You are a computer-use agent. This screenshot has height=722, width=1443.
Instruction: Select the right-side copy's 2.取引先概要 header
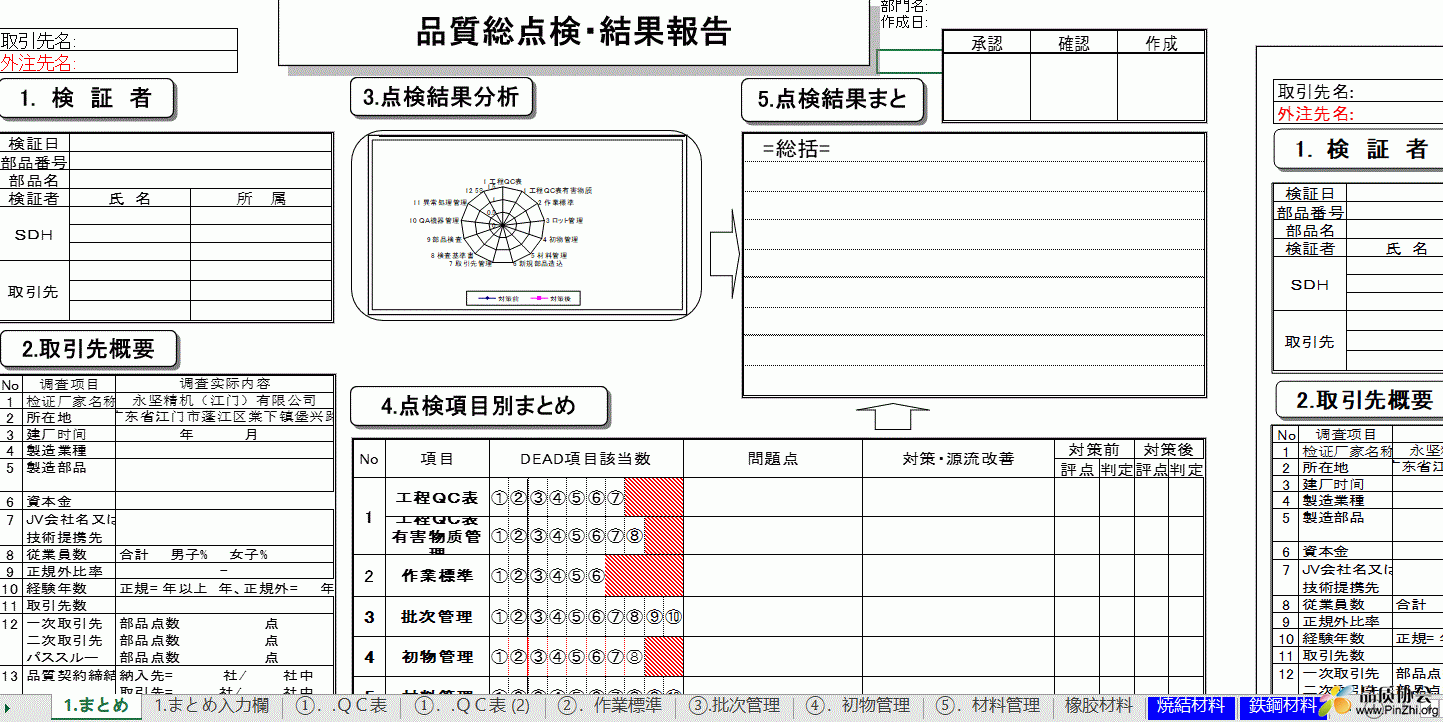[1360, 400]
